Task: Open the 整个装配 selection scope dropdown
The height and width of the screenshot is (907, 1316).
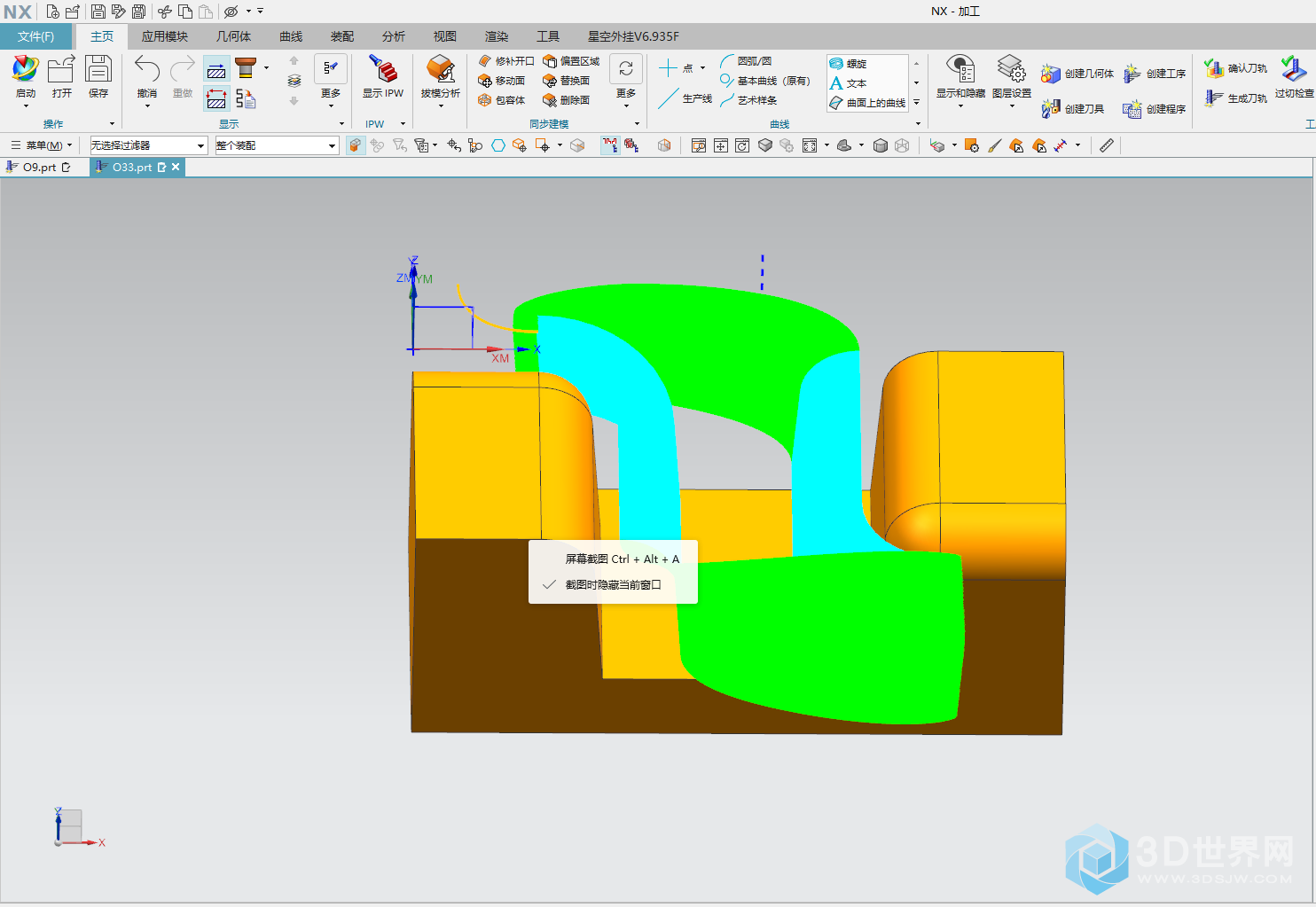Action: pos(277,145)
